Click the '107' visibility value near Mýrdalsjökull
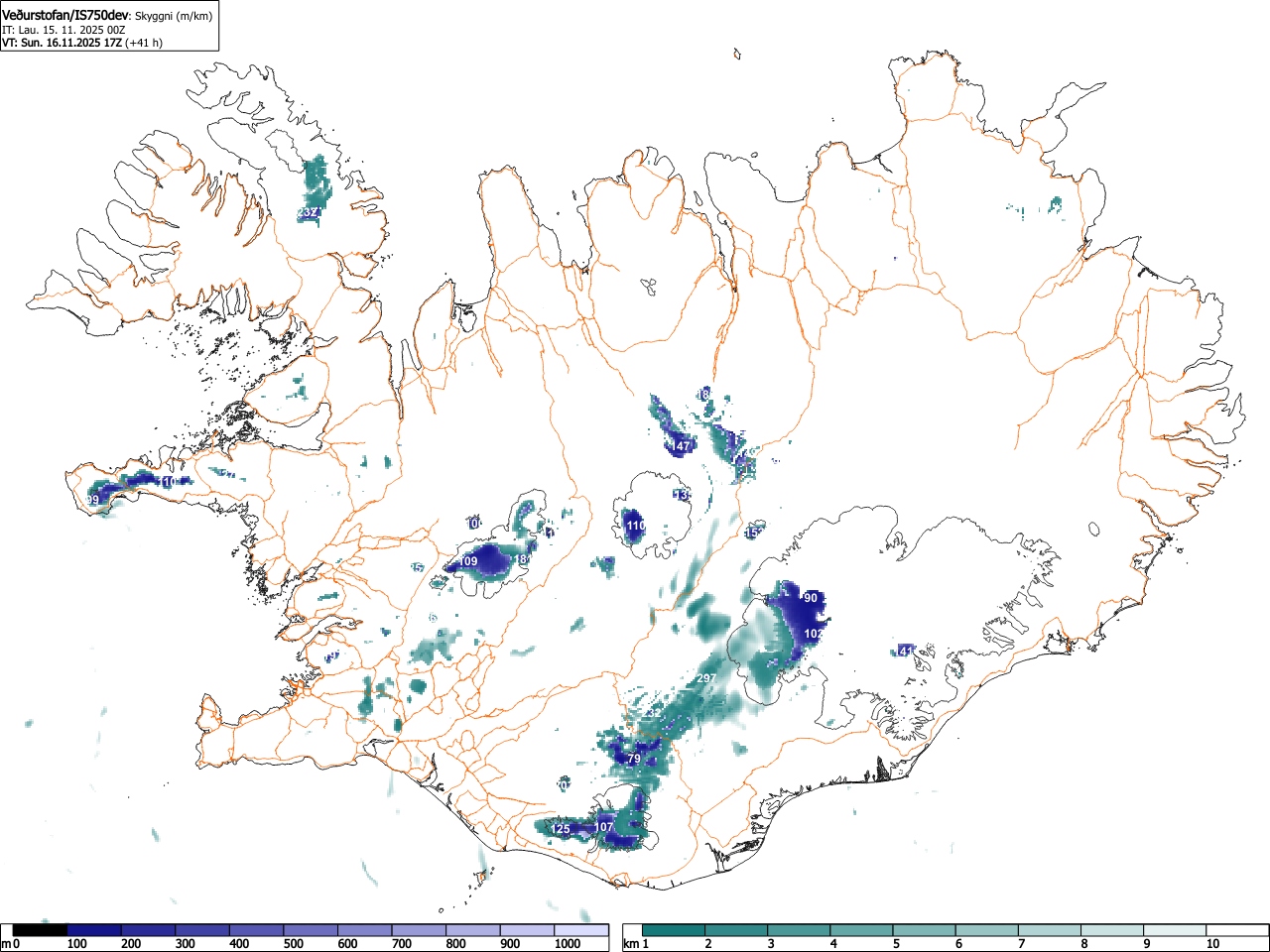This screenshot has width=1270, height=952. (x=603, y=828)
